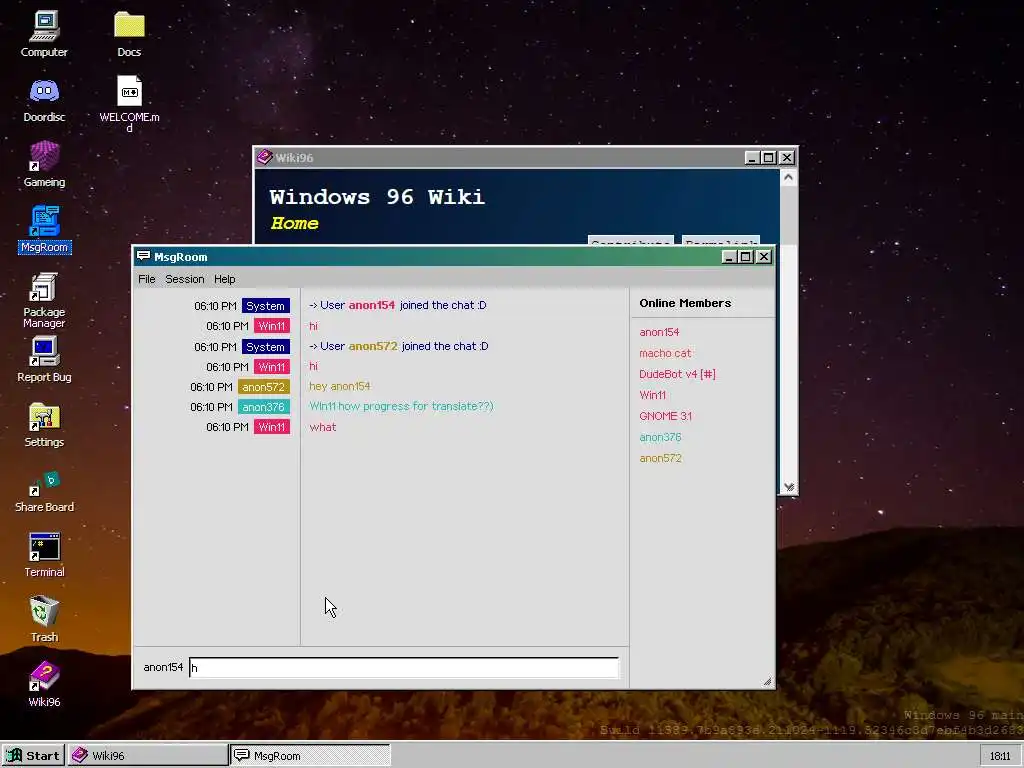1024x768 pixels.
Task: Open the WELCOME.md file icon
Action: click(x=129, y=103)
